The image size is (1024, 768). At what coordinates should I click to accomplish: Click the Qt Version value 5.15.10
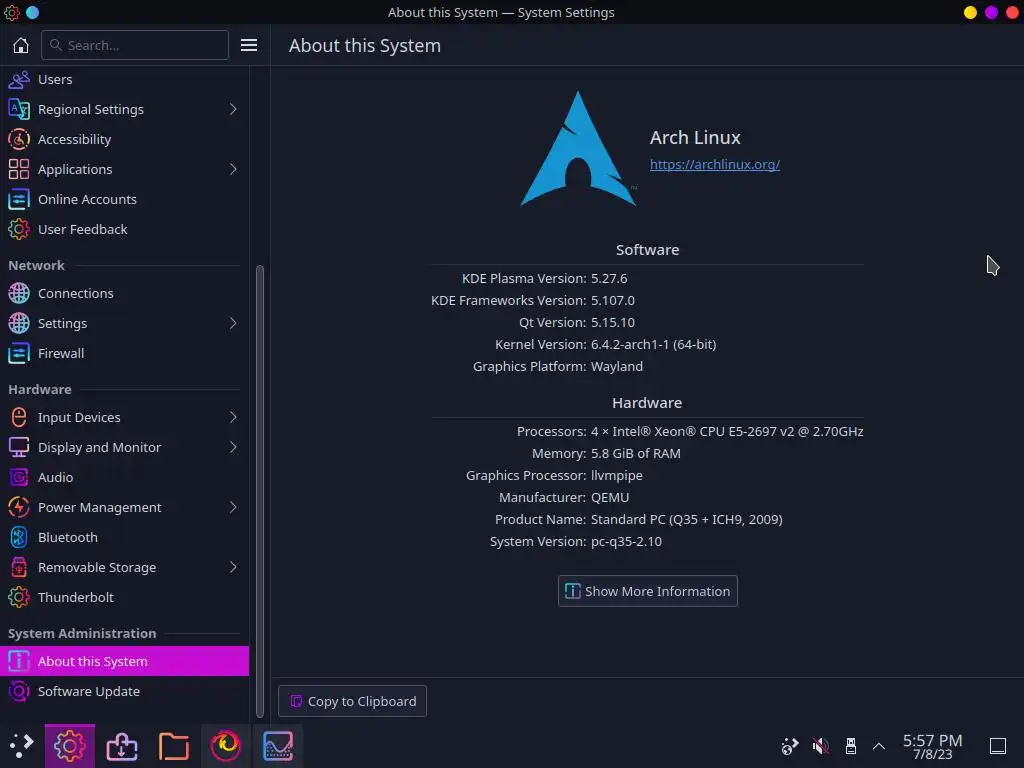pyautogui.click(x=613, y=322)
